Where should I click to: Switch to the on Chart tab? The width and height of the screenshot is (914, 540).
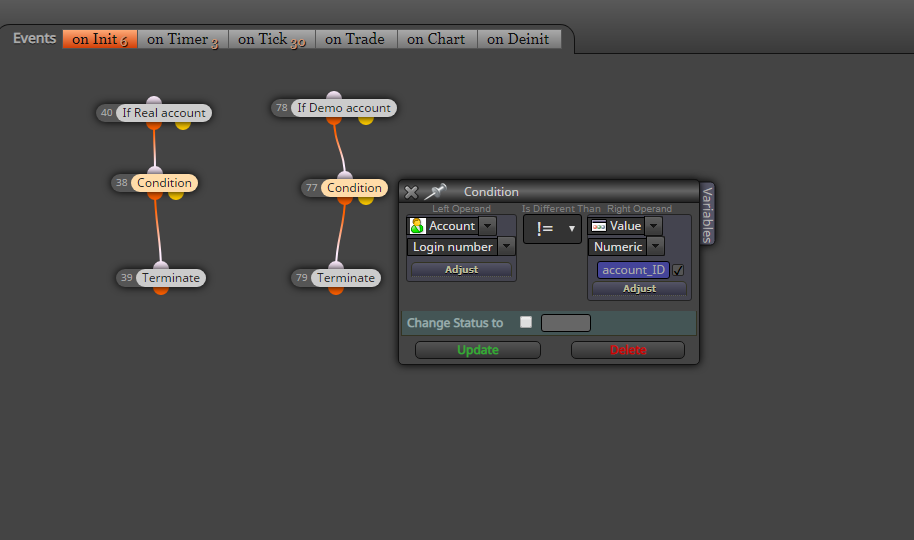point(436,39)
